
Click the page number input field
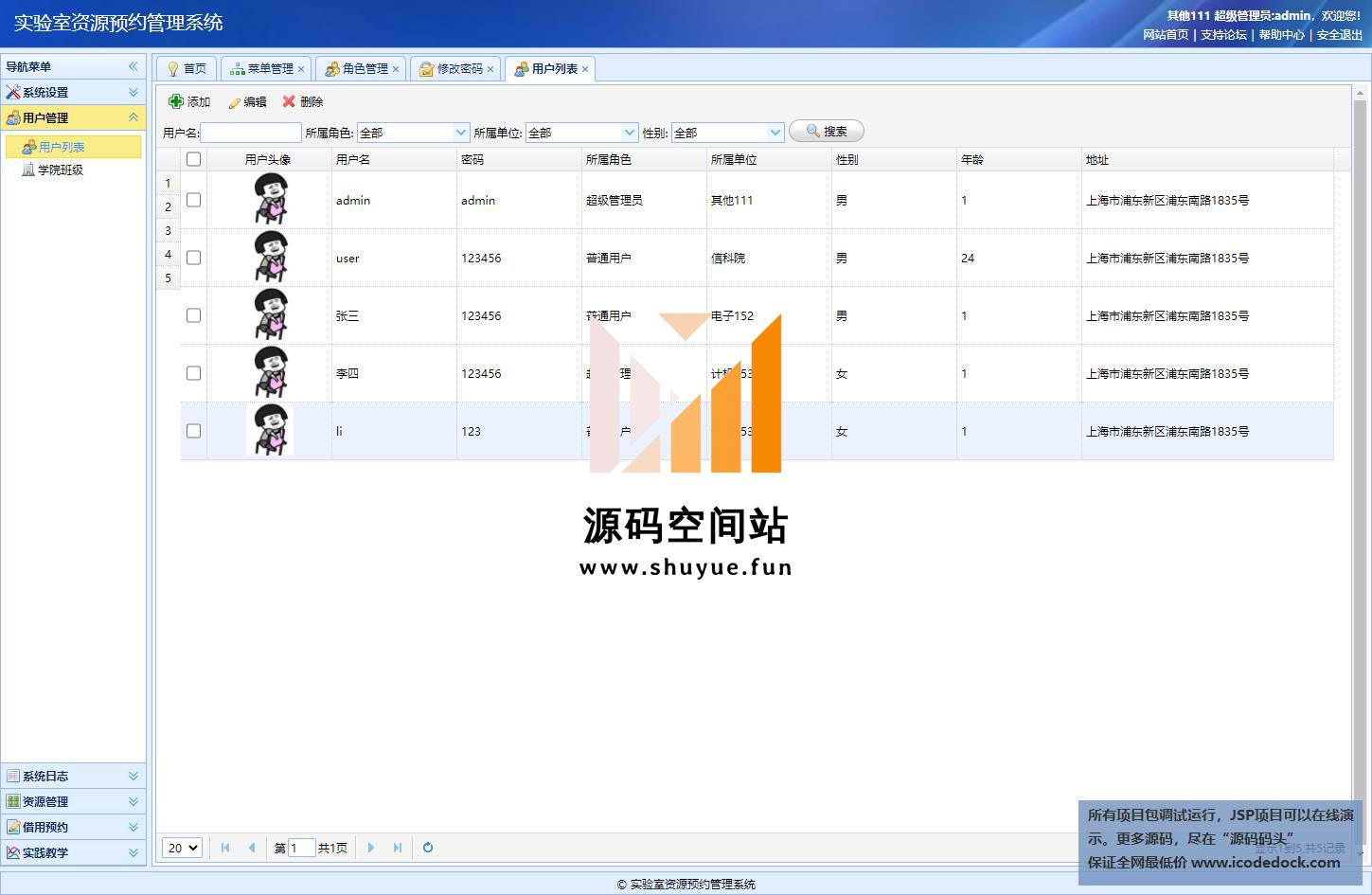click(301, 848)
